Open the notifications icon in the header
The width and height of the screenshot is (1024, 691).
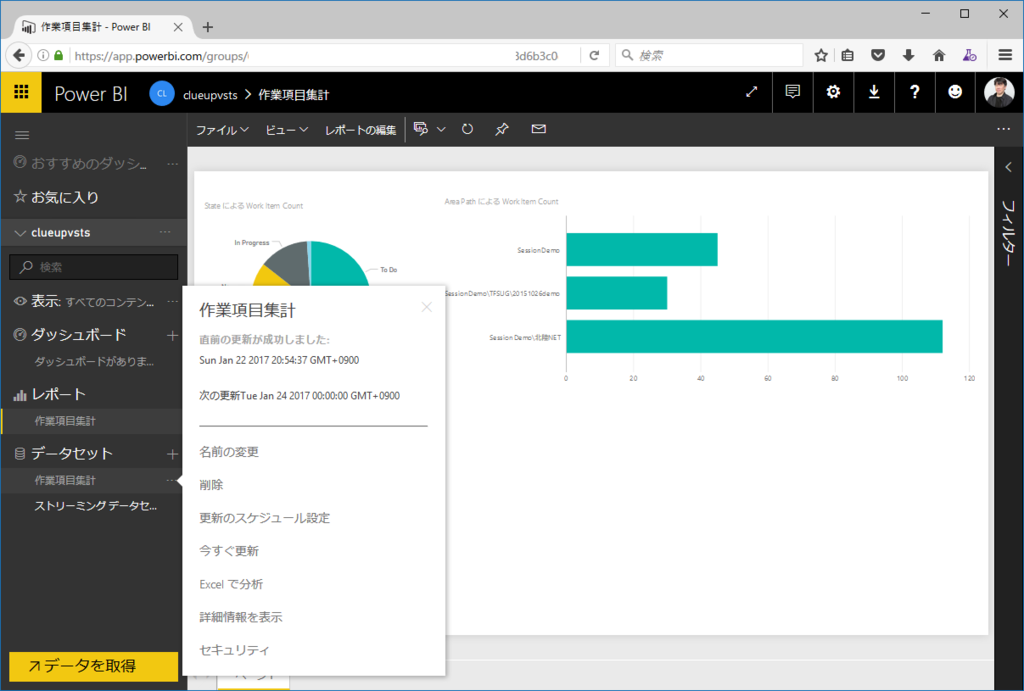click(x=792, y=92)
